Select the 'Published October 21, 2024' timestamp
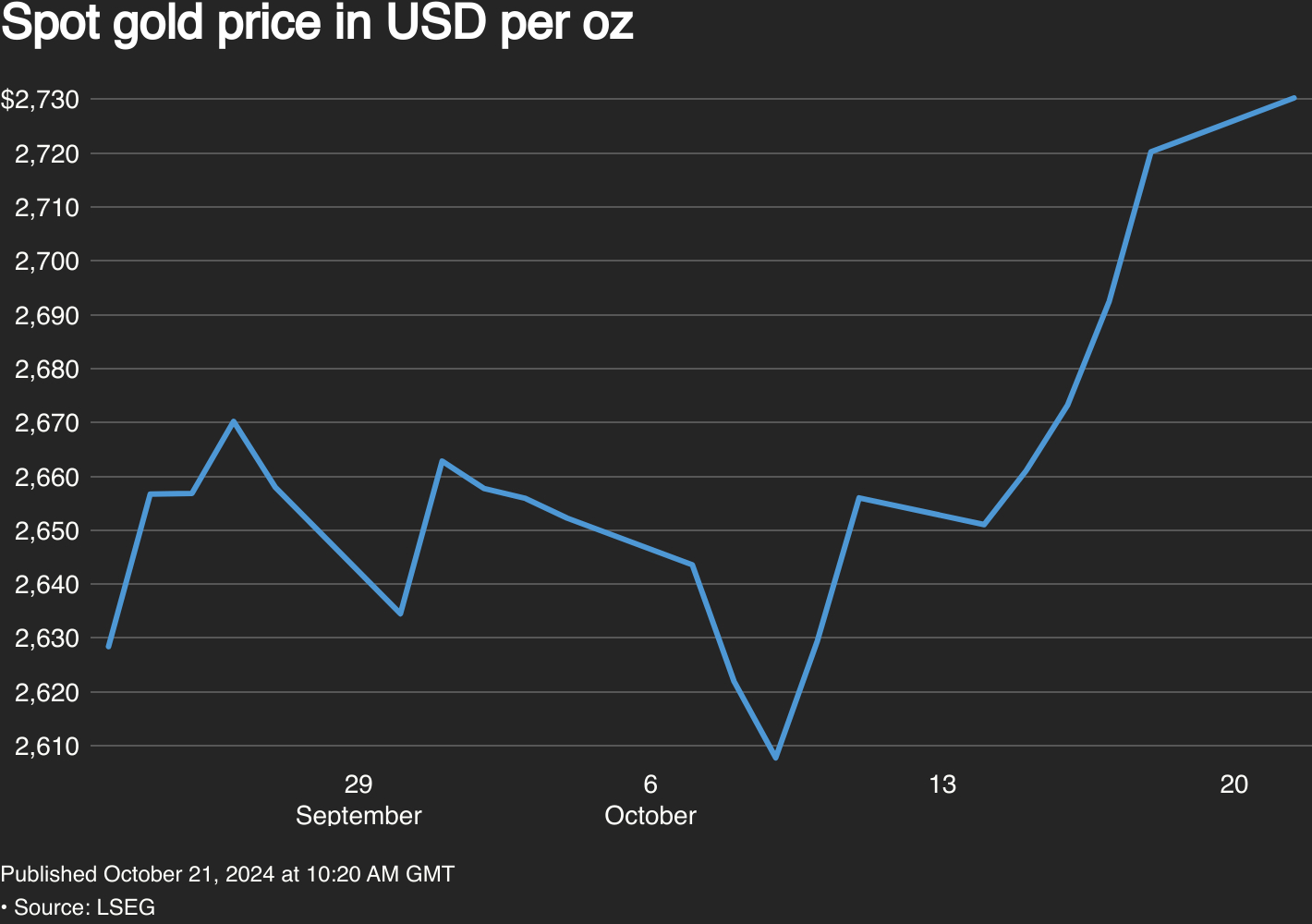The height and width of the screenshot is (924, 1312). click(x=227, y=874)
